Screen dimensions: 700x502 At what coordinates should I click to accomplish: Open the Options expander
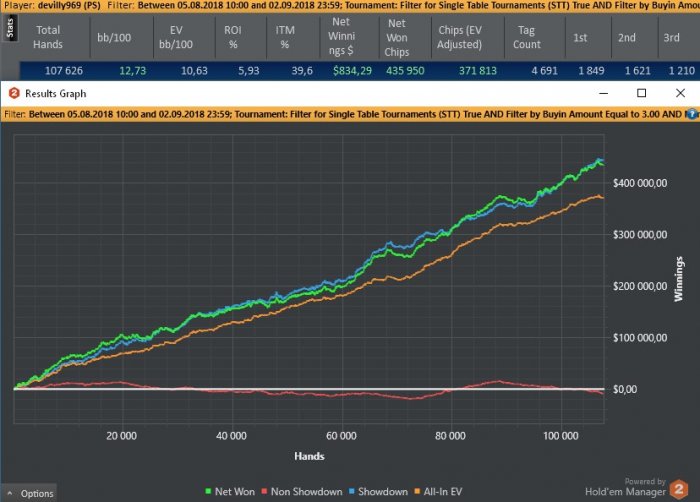(29, 493)
